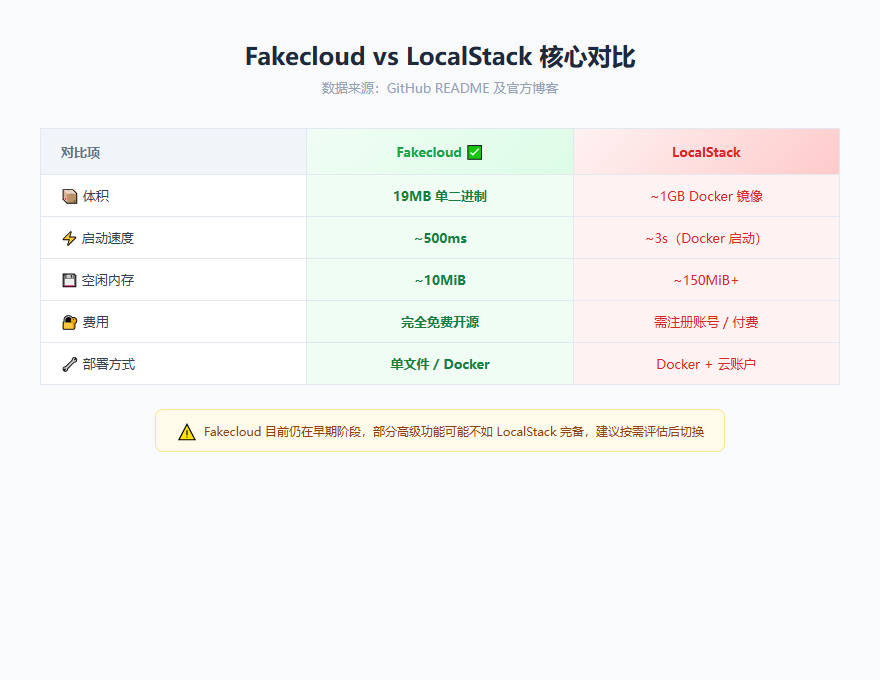
Task: Click the 对比项 header cell
Action: (78, 152)
